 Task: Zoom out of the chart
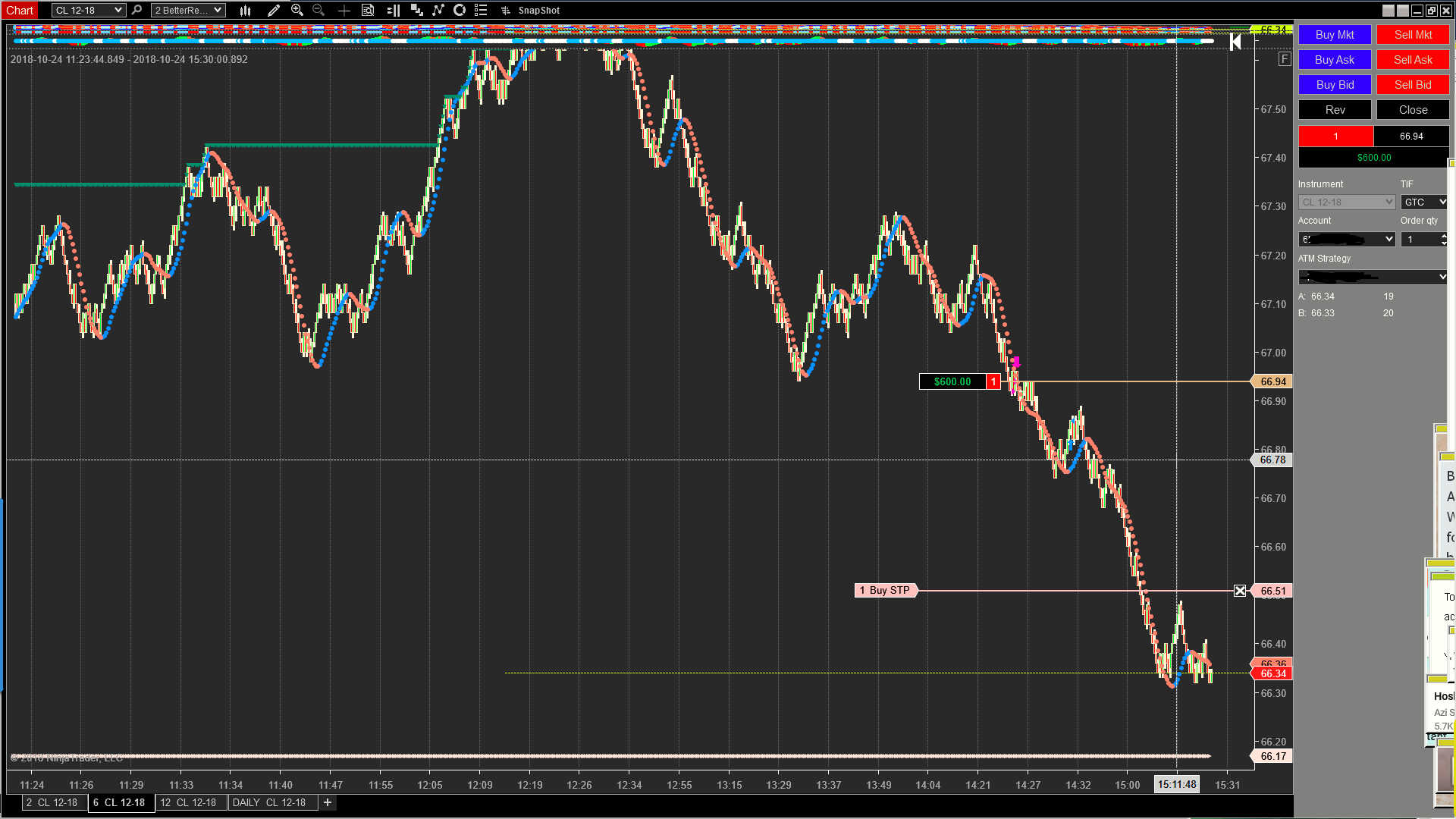(318, 11)
